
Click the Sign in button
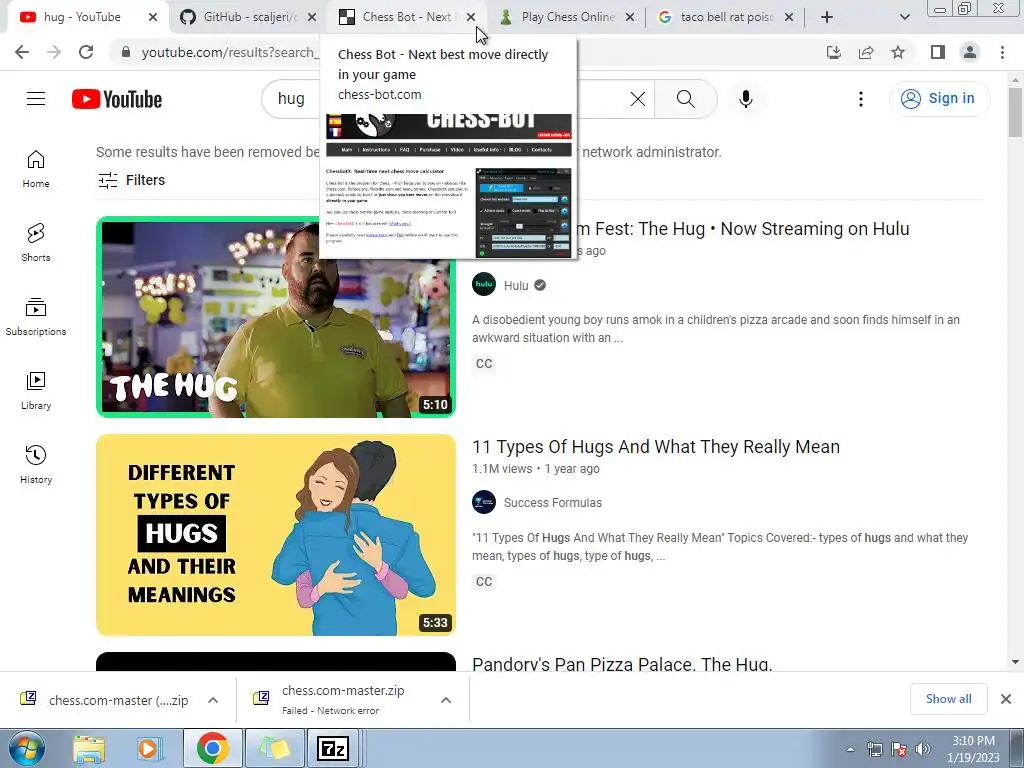(940, 99)
